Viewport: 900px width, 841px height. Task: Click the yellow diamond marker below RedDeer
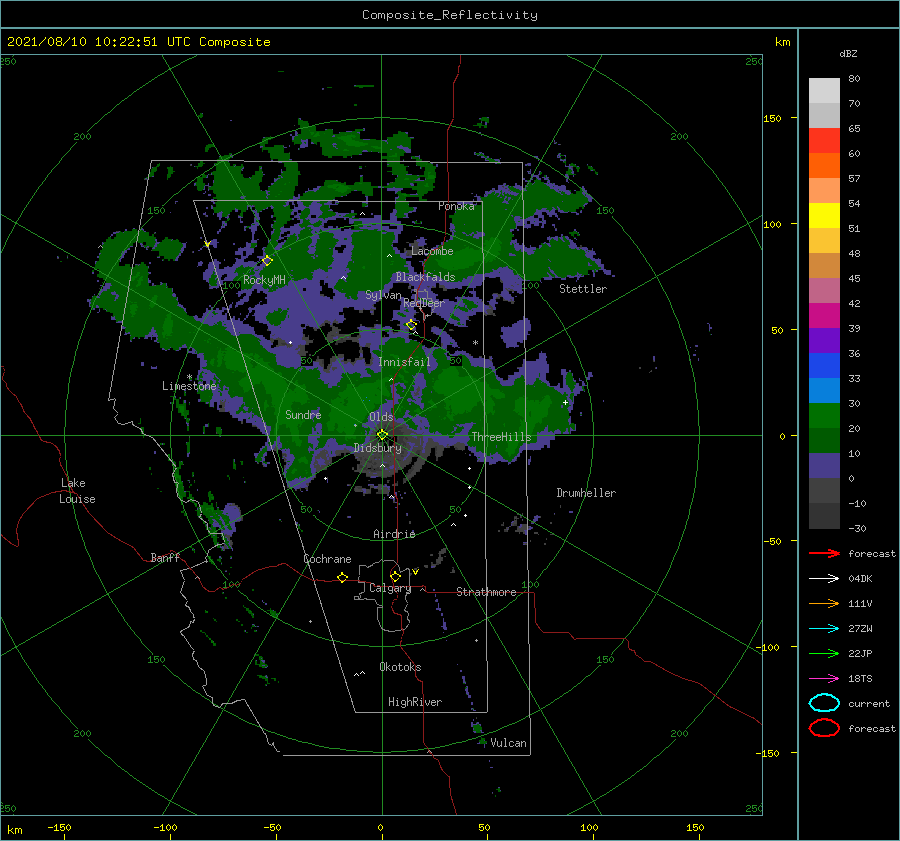(411, 325)
